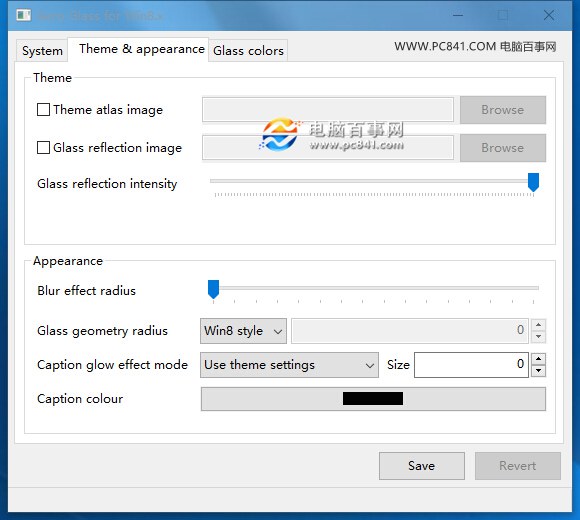Click the Blur effect radius label
The width and height of the screenshot is (580, 520).
tap(86, 291)
